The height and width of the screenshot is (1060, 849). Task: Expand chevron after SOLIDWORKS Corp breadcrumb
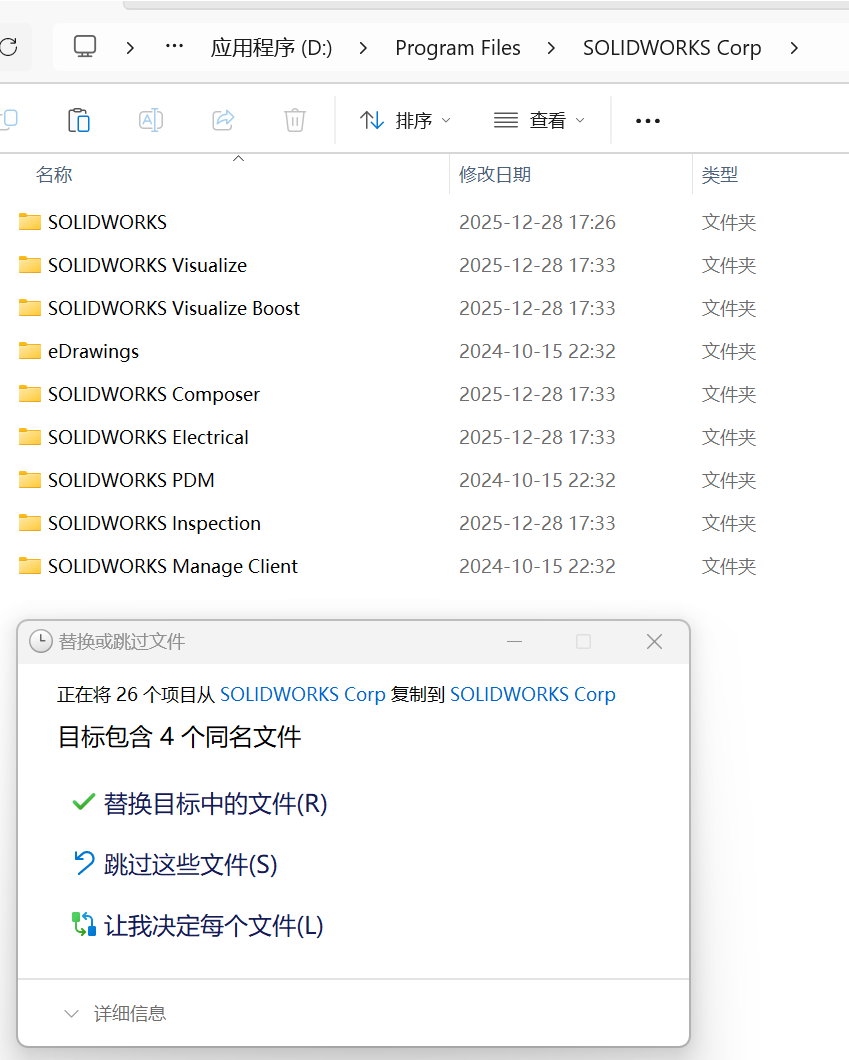point(794,47)
